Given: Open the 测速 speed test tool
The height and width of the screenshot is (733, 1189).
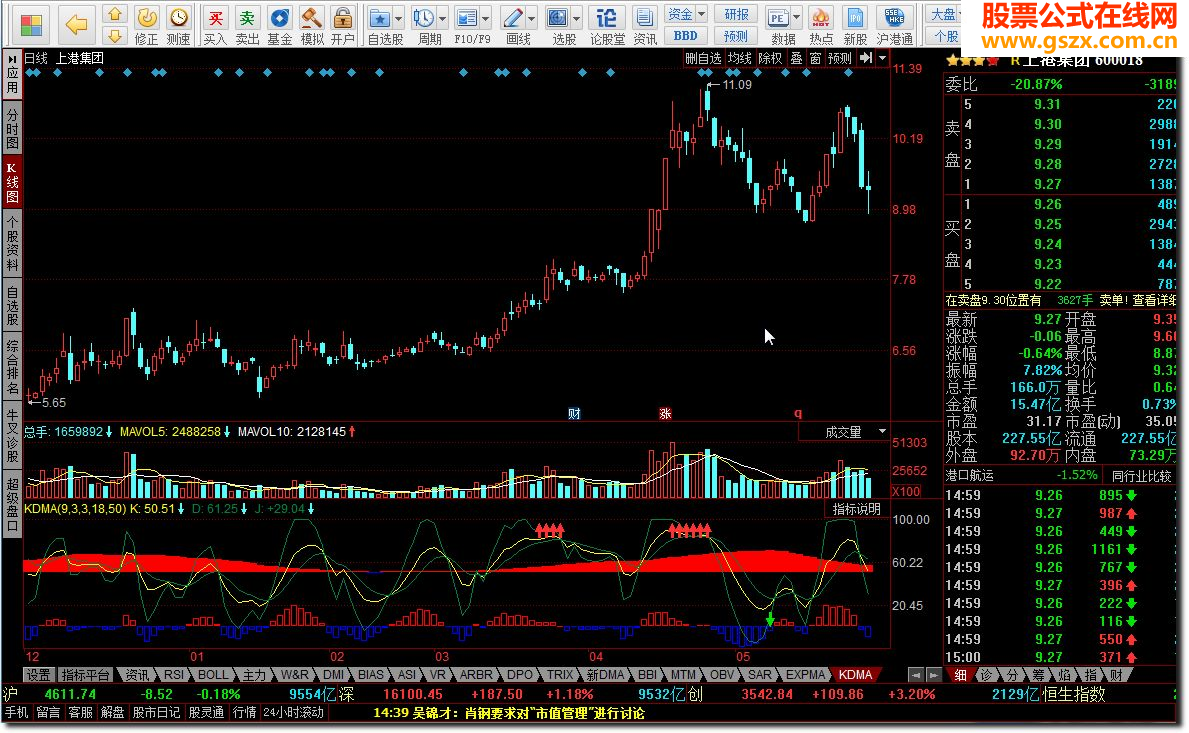Looking at the screenshot, I should click(x=178, y=24).
